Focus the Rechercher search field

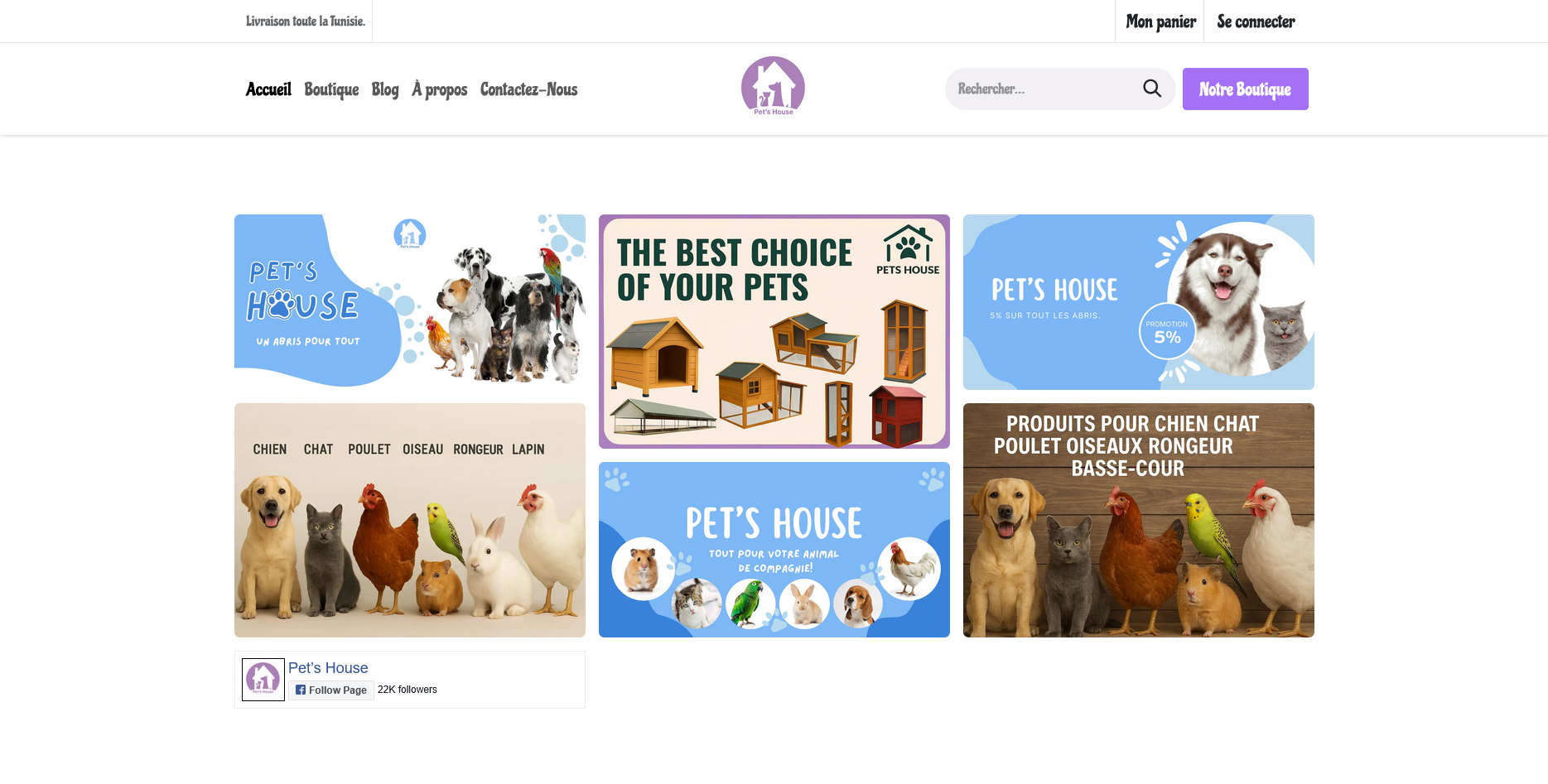(x=1045, y=89)
